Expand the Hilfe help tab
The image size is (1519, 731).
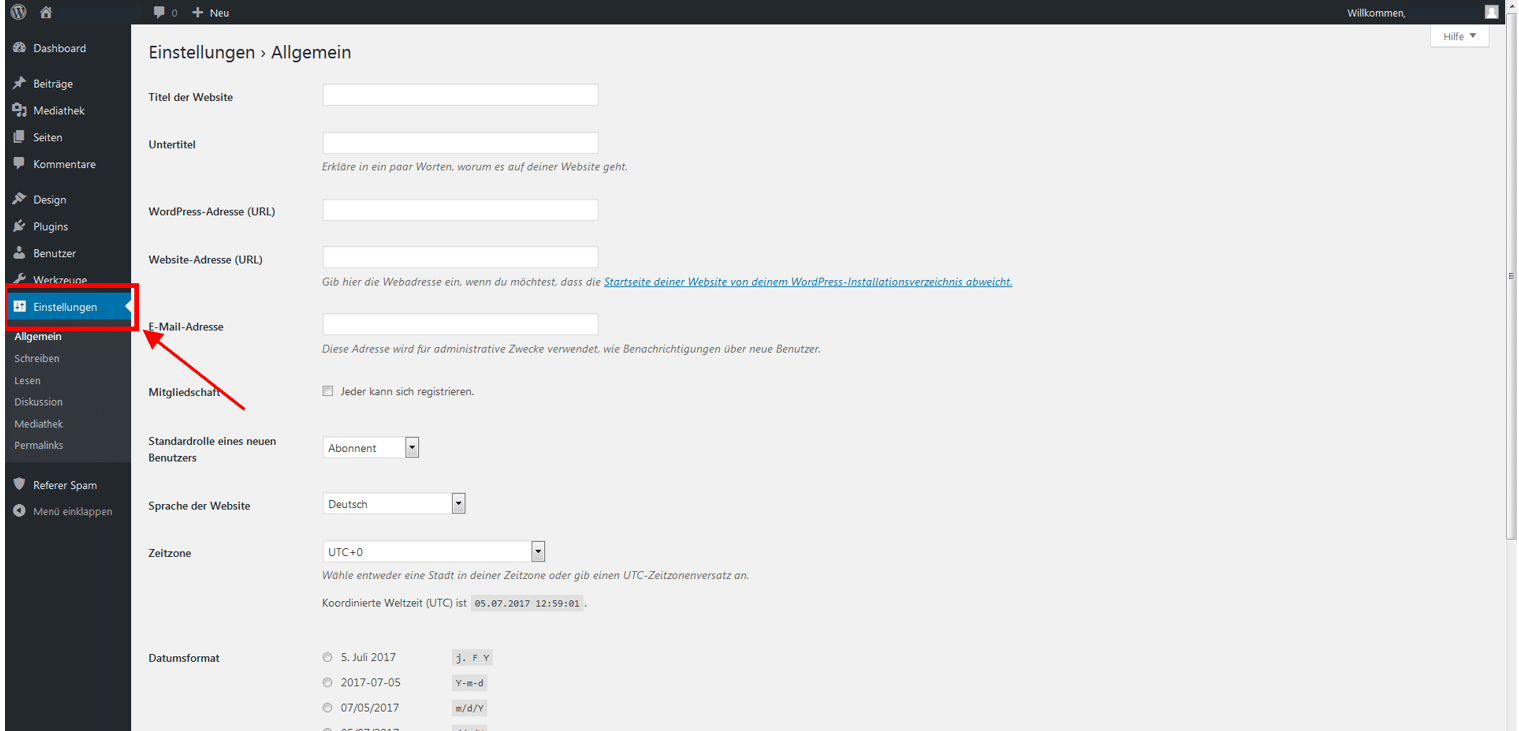tap(1459, 36)
